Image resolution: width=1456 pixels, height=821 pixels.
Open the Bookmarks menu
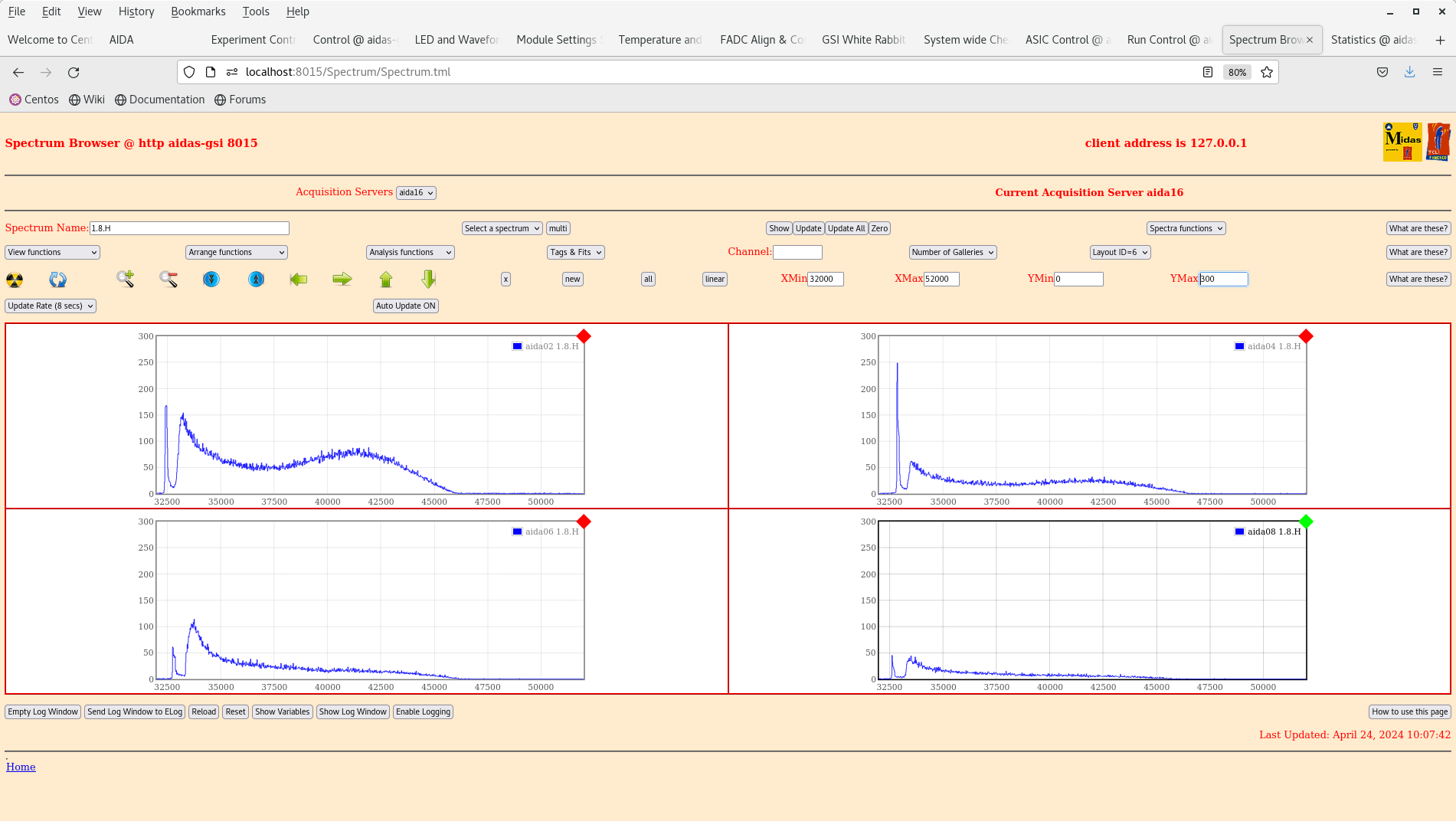[198, 11]
